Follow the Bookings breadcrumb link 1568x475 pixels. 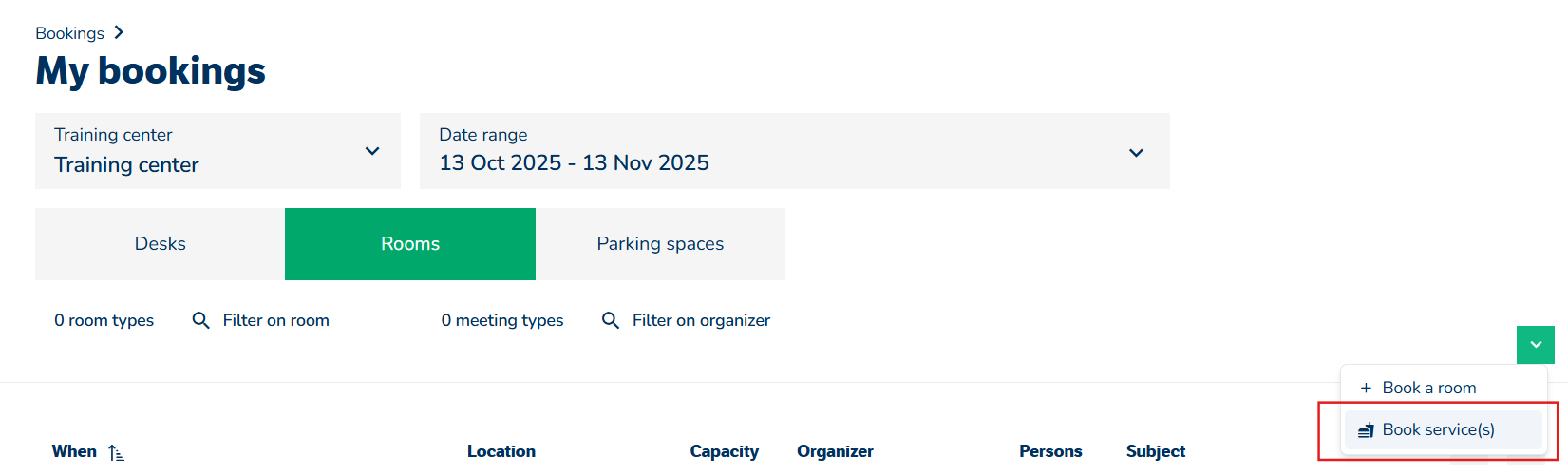[x=69, y=33]
